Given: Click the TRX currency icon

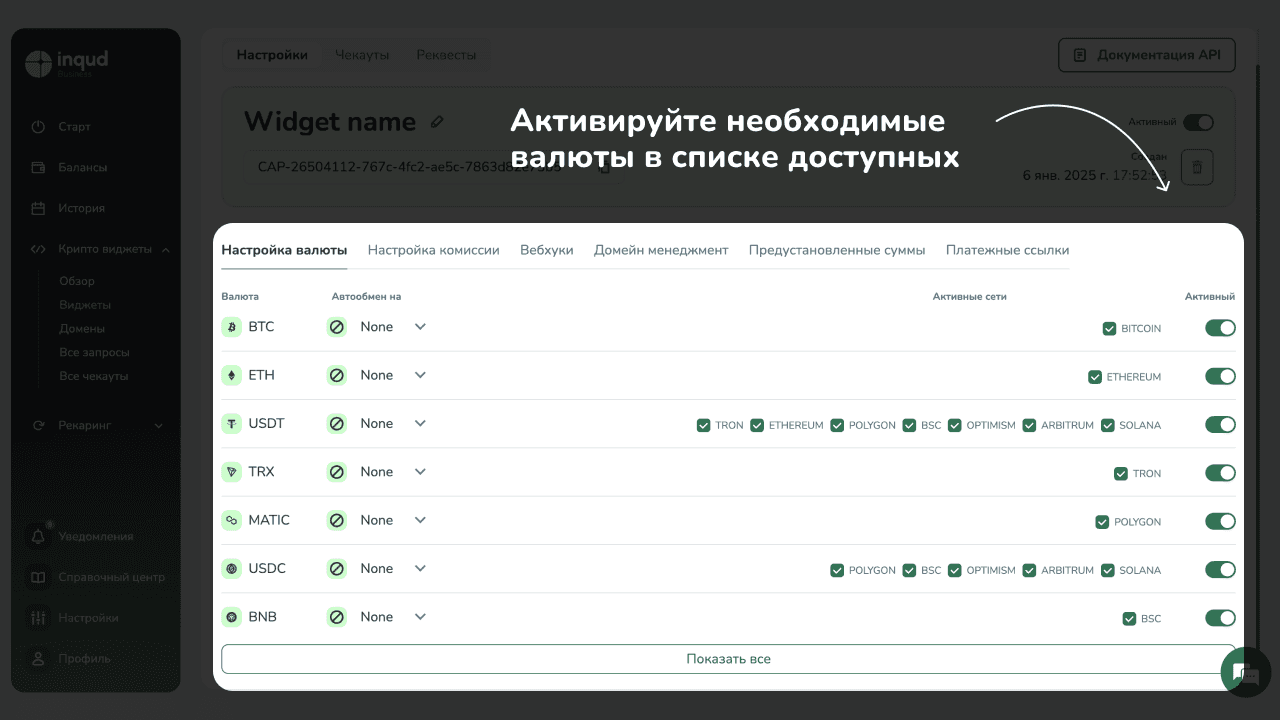Looking at the screenshot, I should pyautogui.click(x=232, y=472).
